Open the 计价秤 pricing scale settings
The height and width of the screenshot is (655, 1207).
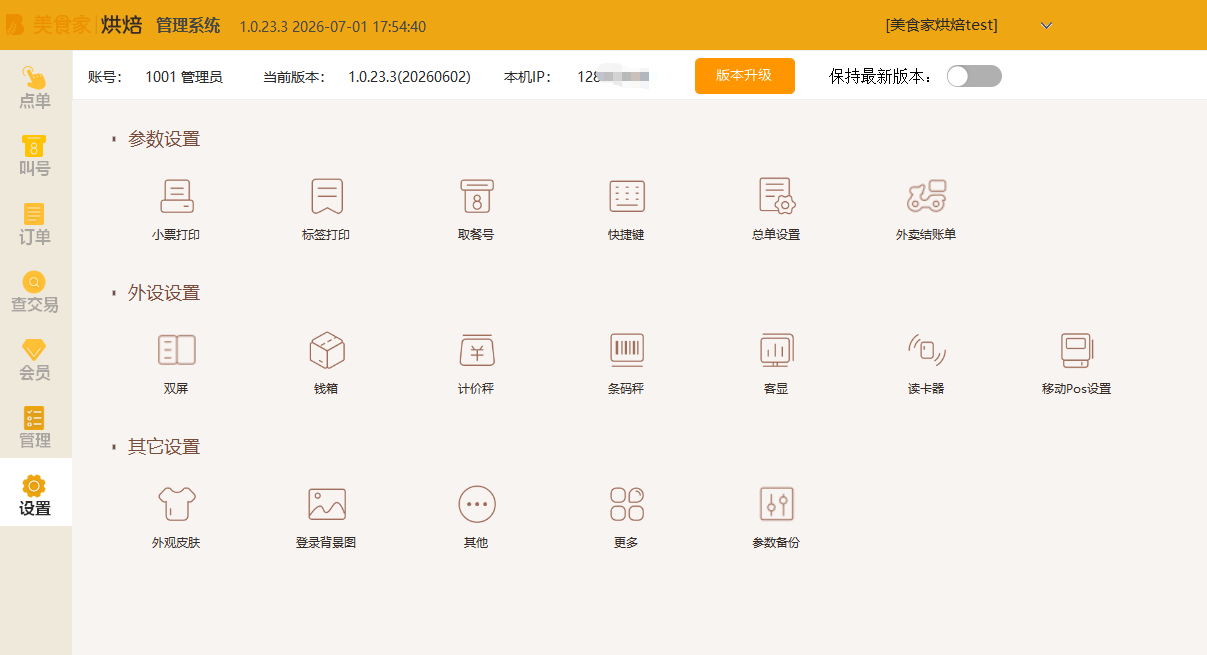pos(476,363)
